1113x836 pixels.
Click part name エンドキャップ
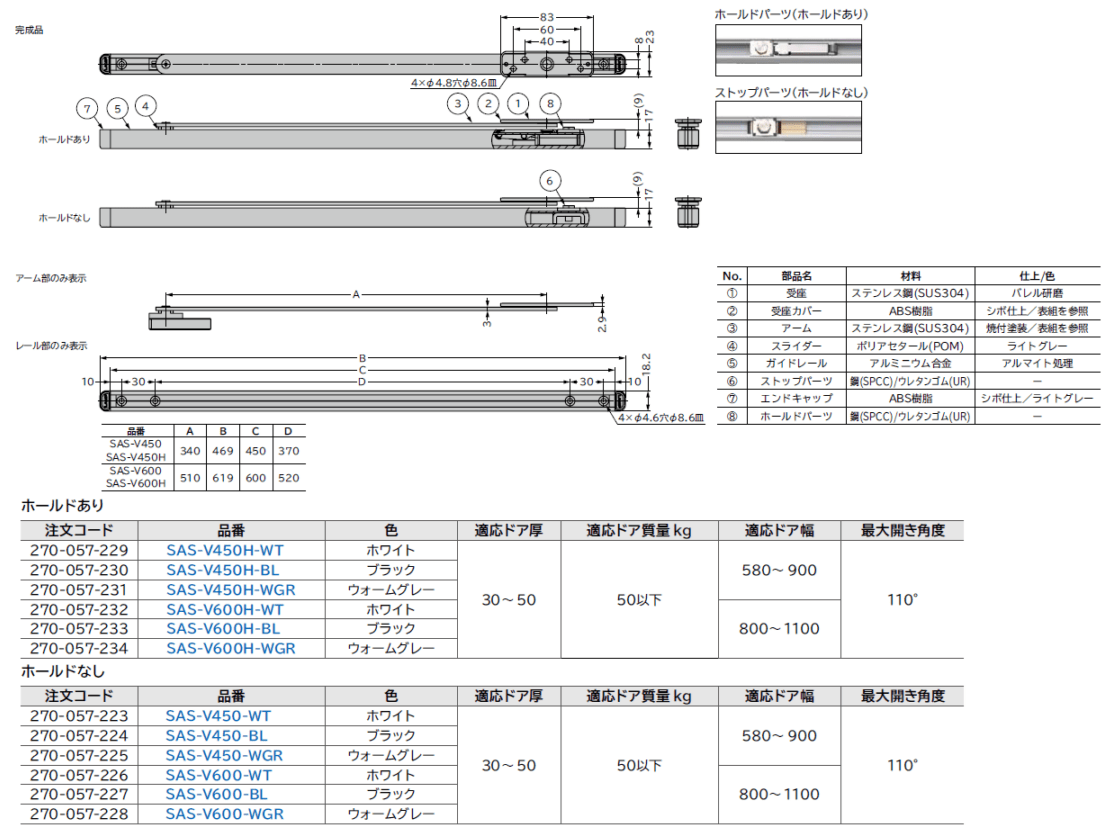tap(796, 399)
